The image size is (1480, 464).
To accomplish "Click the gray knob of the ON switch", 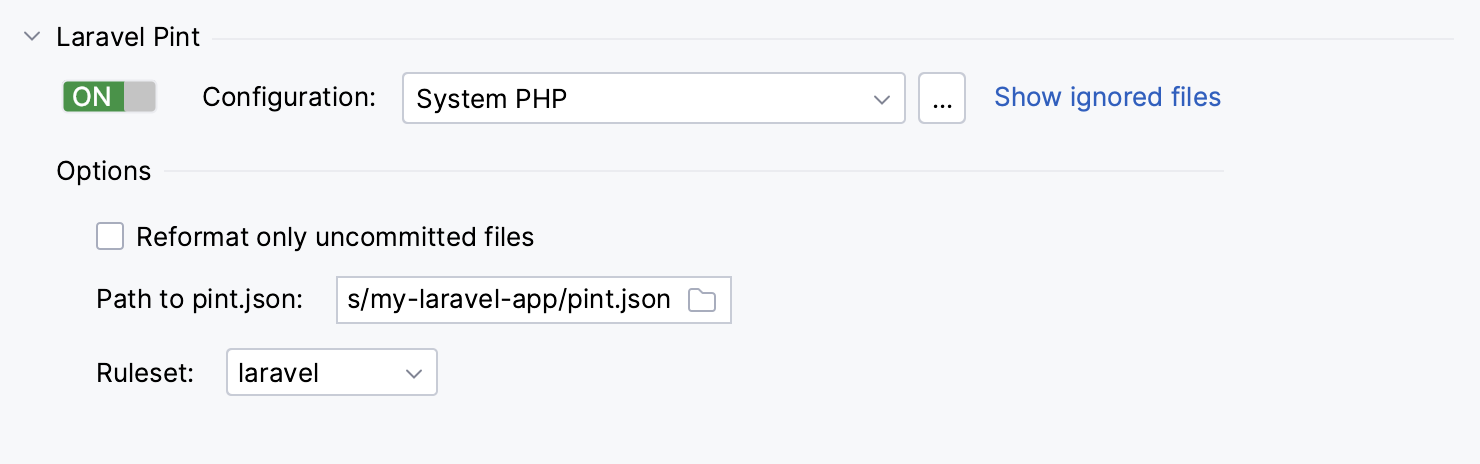I will (x=141, y=97).
